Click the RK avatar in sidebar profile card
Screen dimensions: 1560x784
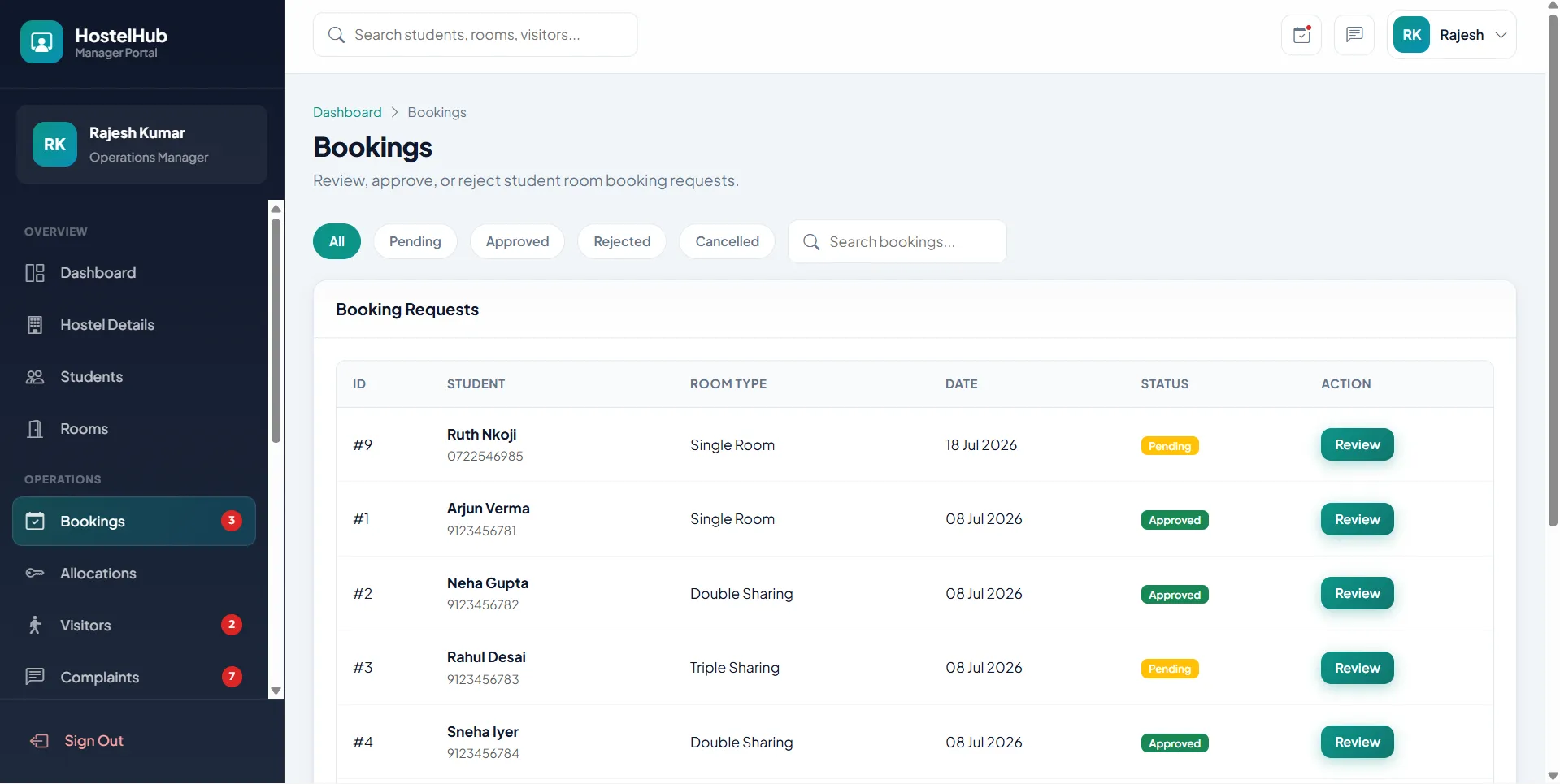(x=54, y=144)
